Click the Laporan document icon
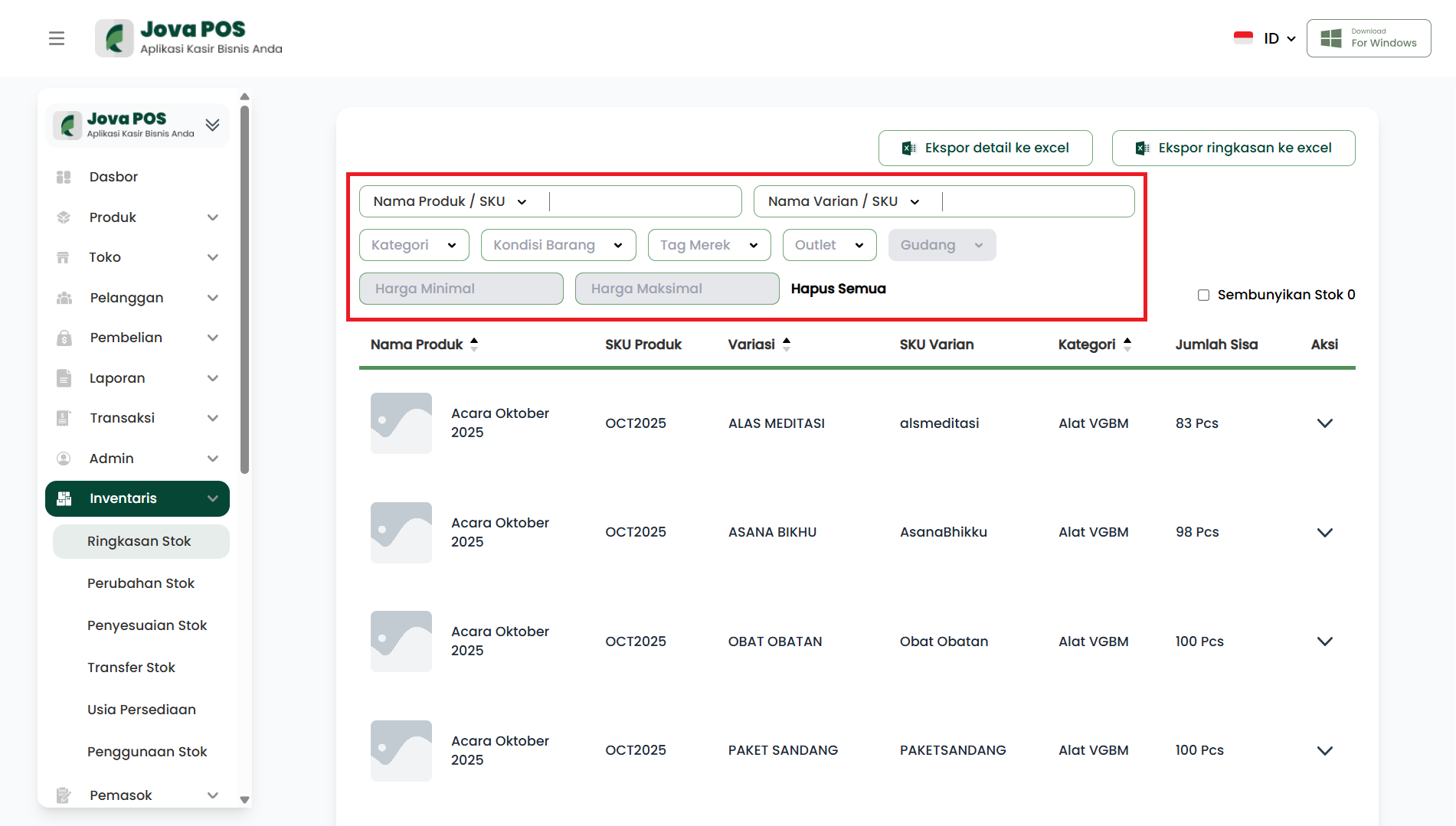This screenshot has width=1456, height=826. coord(64,378)
